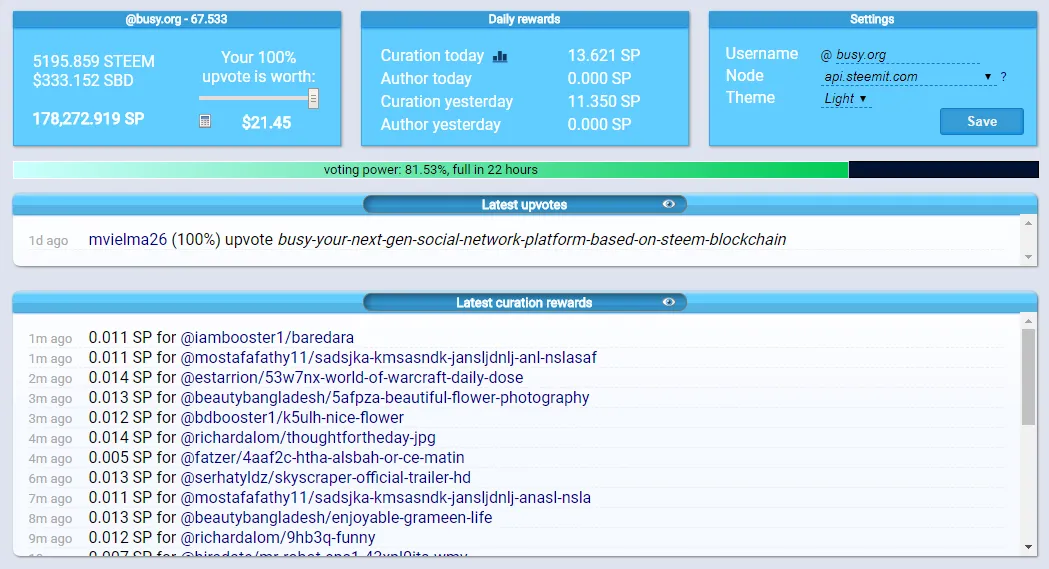The width and height of the screenshot is (1049, 569).
Task: Click the Settings panel title
Action: (872, 19)
